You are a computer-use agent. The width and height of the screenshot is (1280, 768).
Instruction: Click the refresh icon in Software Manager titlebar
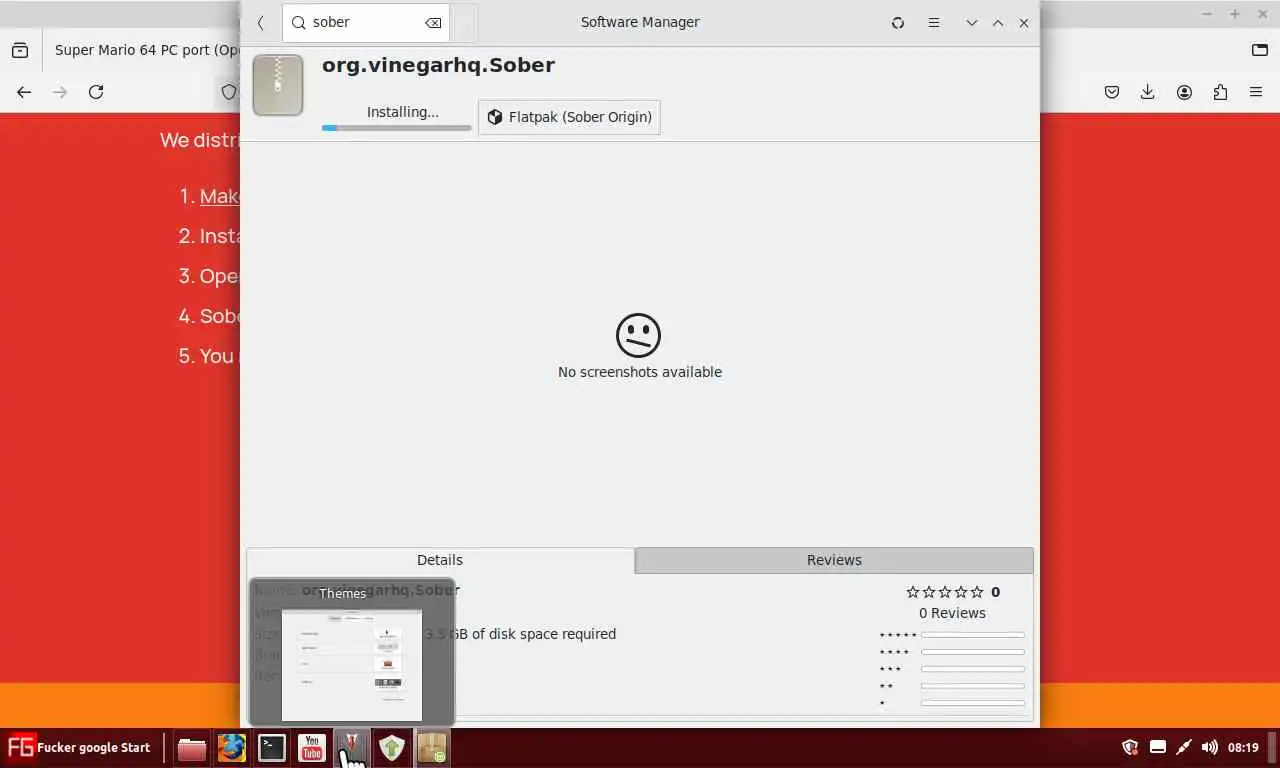click(898, 22)
